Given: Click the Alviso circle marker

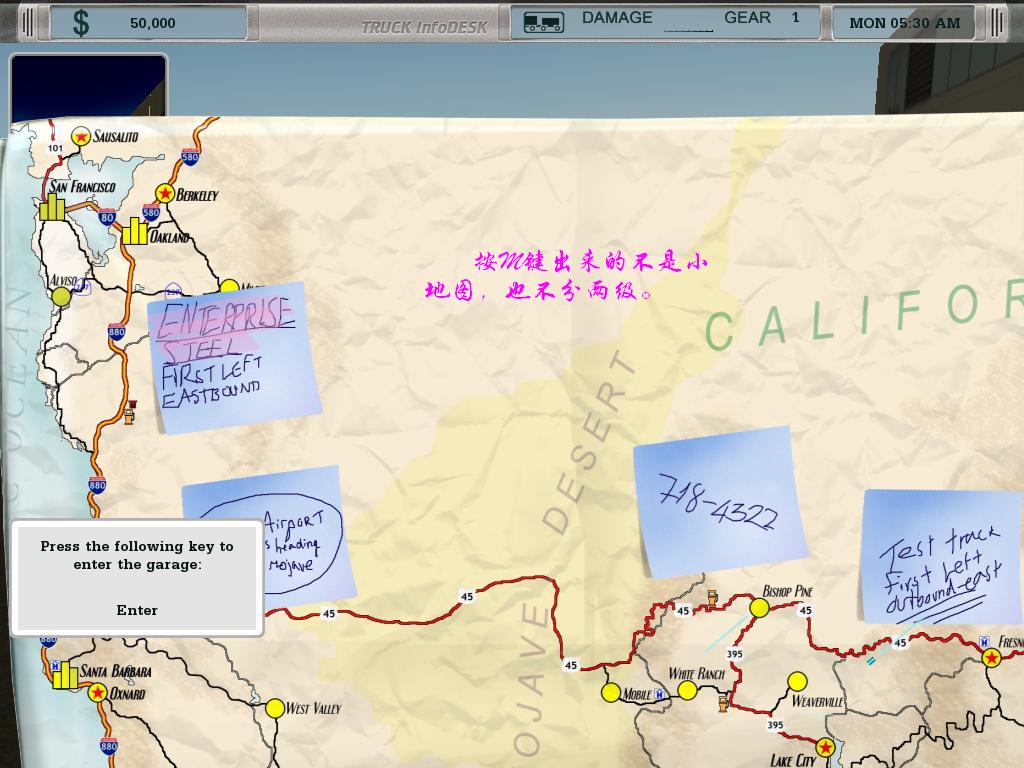Looking at the screenshot, I should point(61,297).
